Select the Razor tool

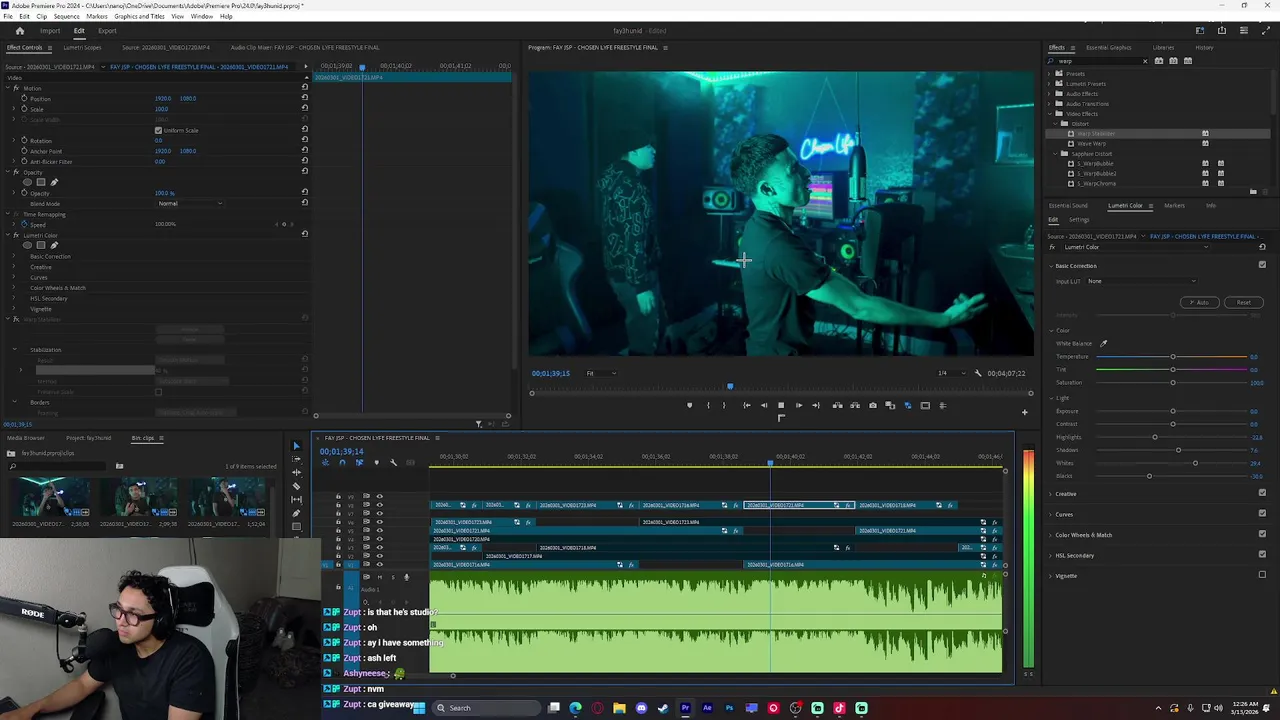click(296, 486)
